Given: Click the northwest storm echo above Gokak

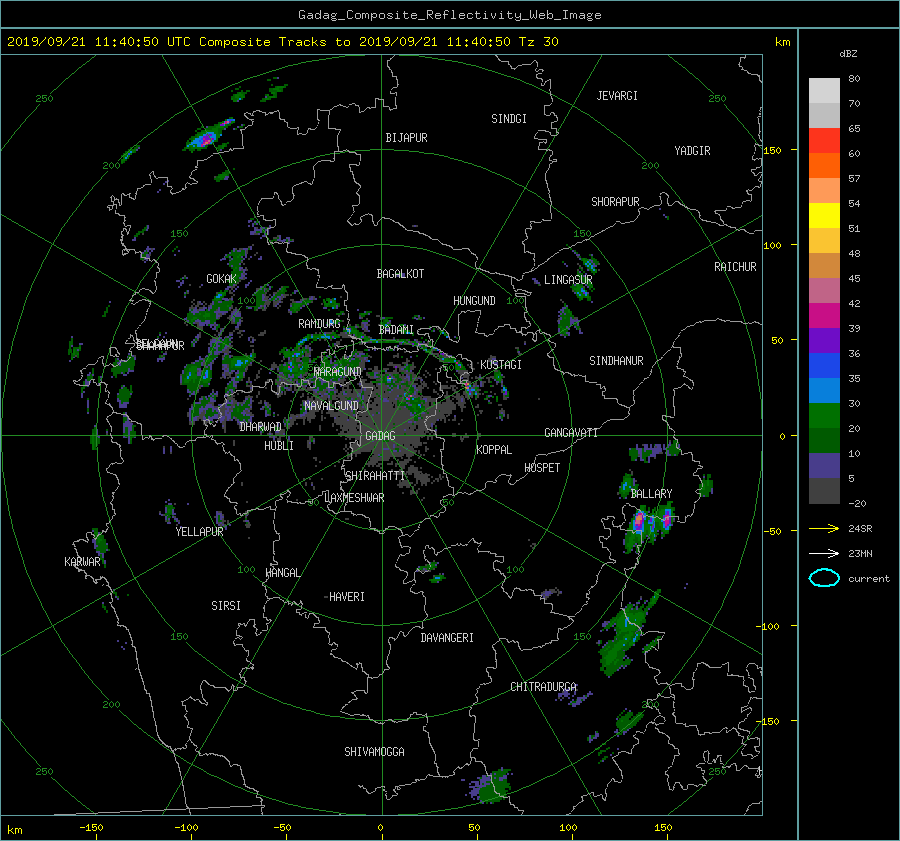Looking at the screenshot, I should 210,135.
